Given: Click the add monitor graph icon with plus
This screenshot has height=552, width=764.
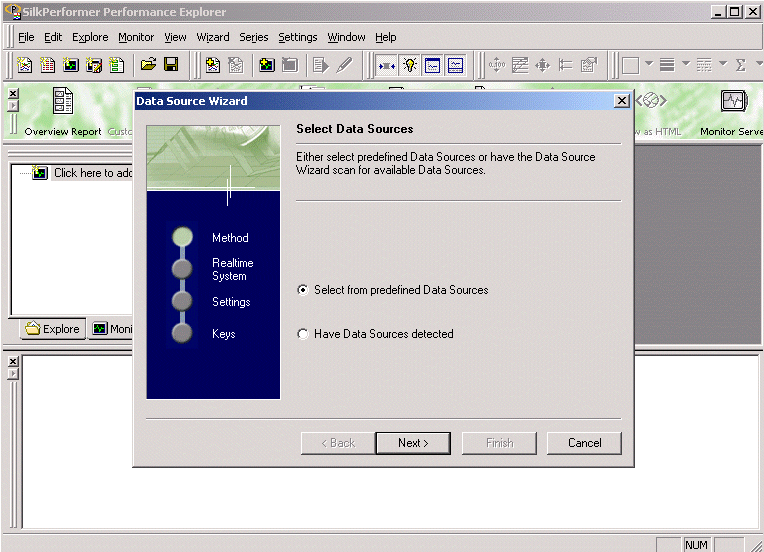Looking at the screenshot, I should pos(267,65).
